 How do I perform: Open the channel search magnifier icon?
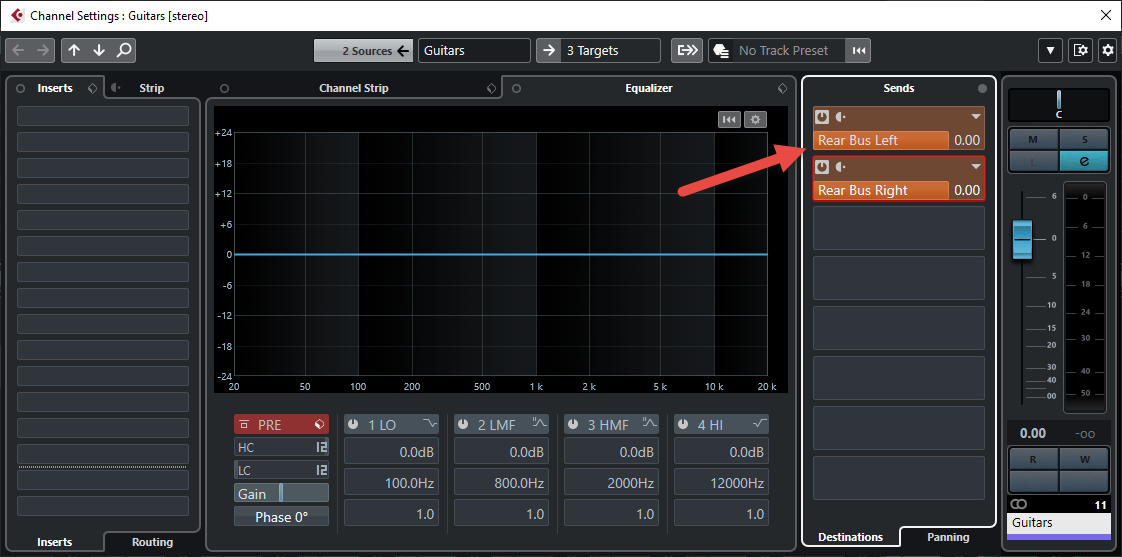pyautogui.click(x=124, y=51)
